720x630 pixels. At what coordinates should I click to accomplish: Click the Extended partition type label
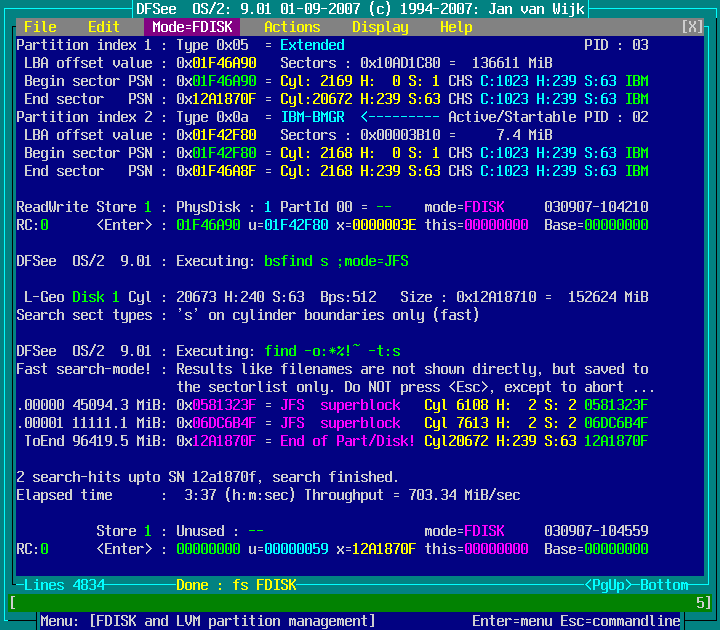coord(312,45)
